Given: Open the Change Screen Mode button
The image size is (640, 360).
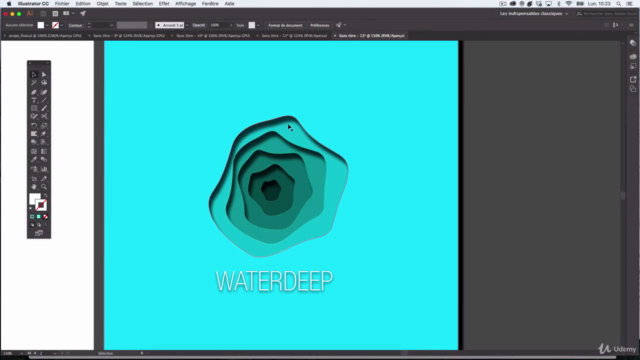Looking at the screenshot, I should pyautogui.click(x=39, y=233).
